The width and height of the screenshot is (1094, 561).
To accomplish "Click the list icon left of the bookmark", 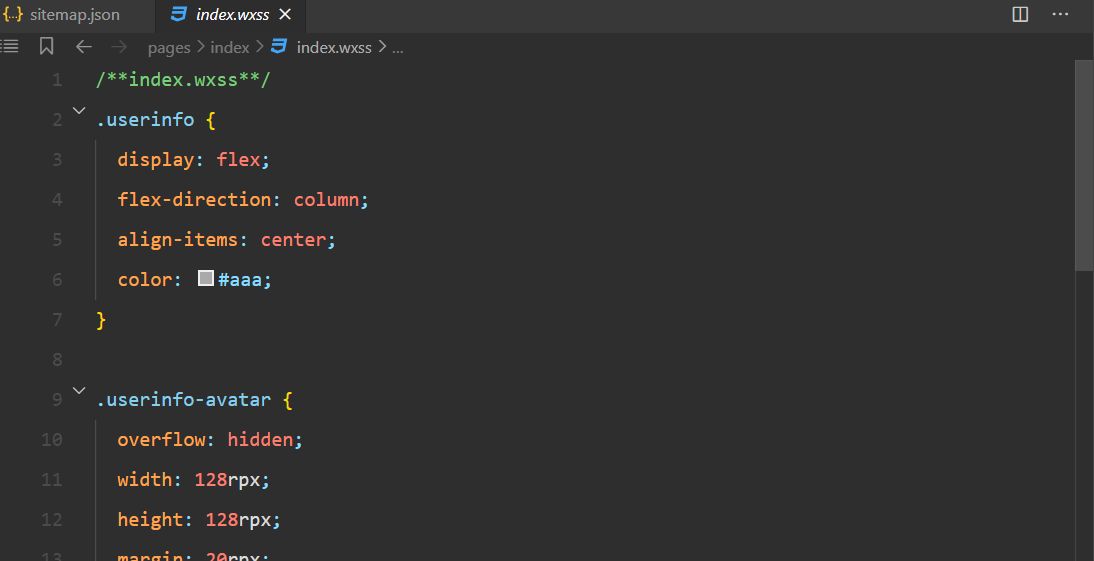I will click(x=10, y=47).
